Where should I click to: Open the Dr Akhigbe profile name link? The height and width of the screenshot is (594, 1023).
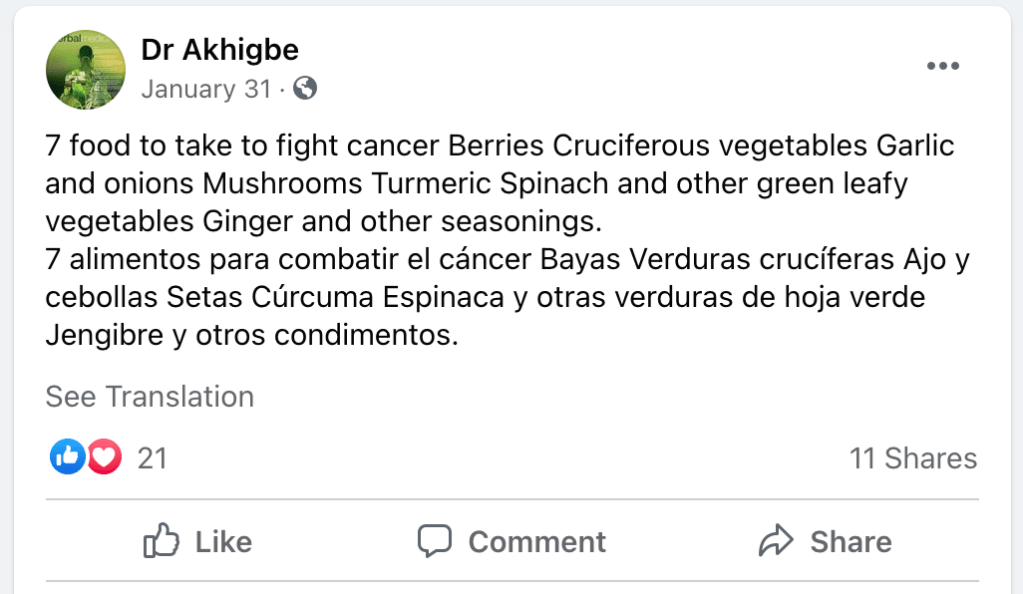220,49
